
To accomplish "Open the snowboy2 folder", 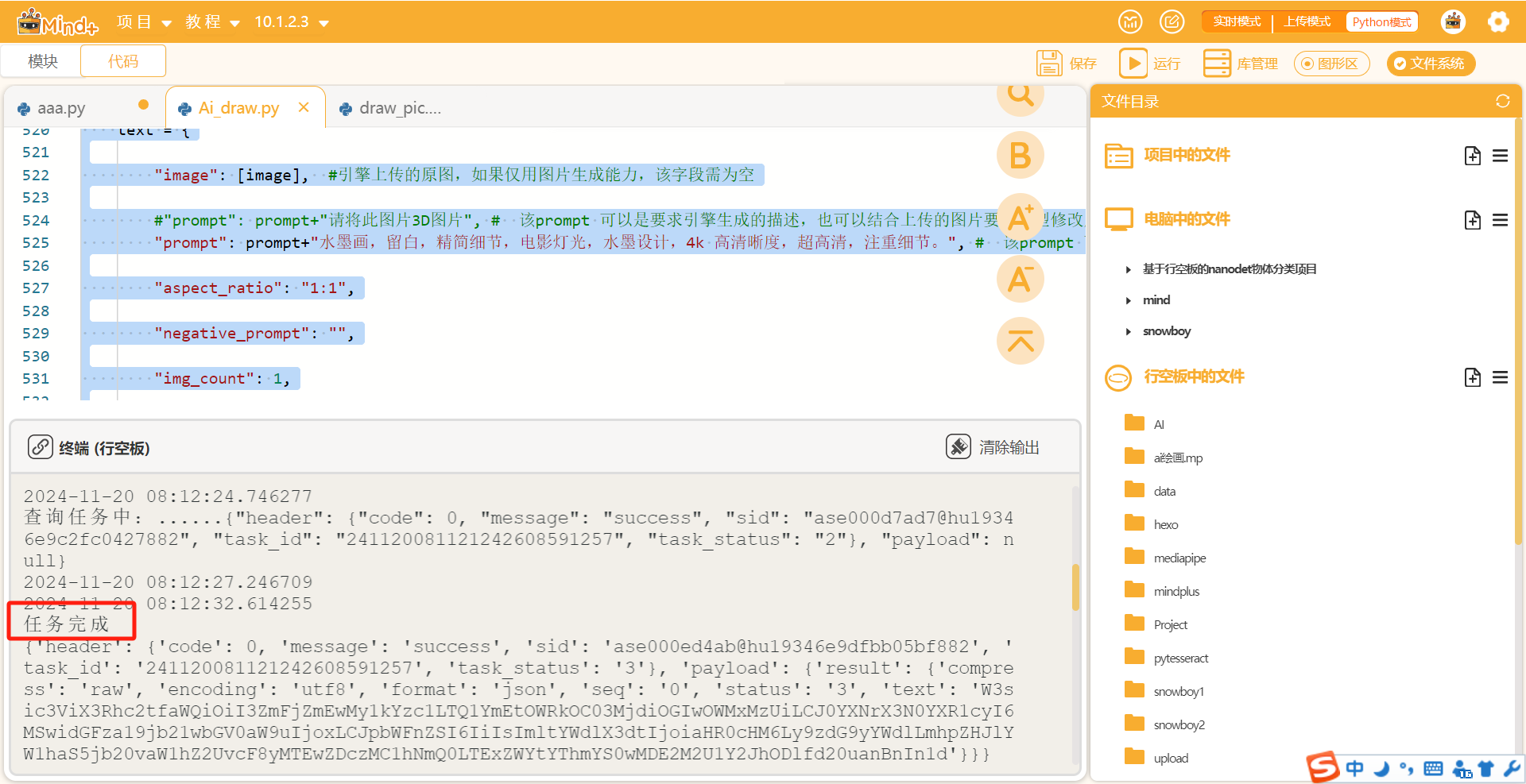I will pos(1165,724).
